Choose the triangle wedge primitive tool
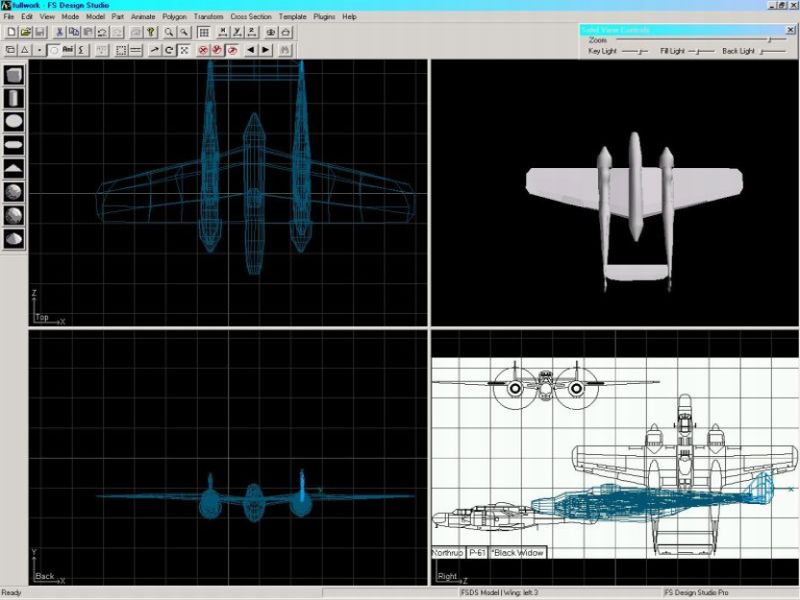800x600 pixels. 14,168
